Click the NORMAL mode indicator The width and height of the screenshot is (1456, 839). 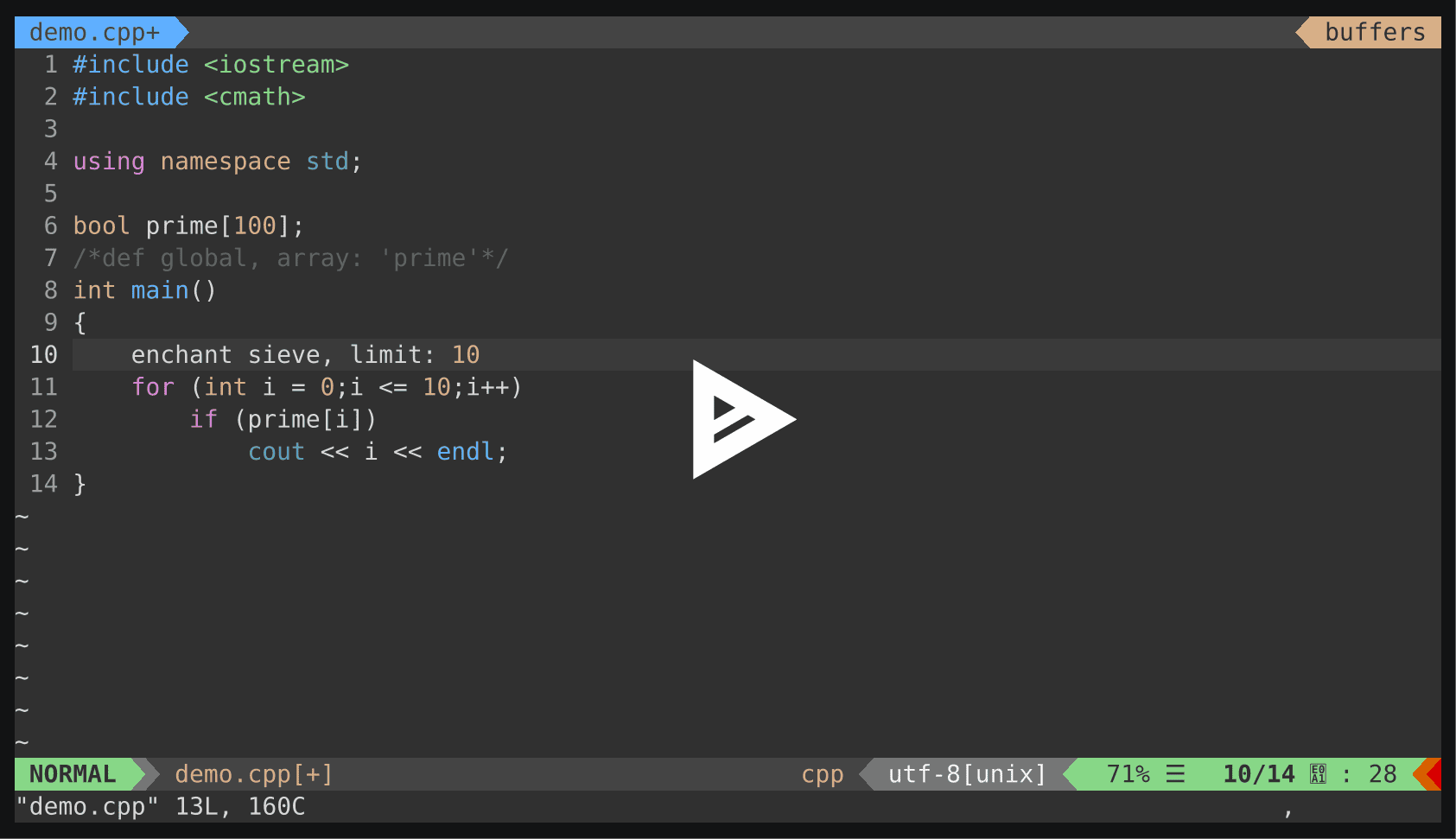click(73, 774)
